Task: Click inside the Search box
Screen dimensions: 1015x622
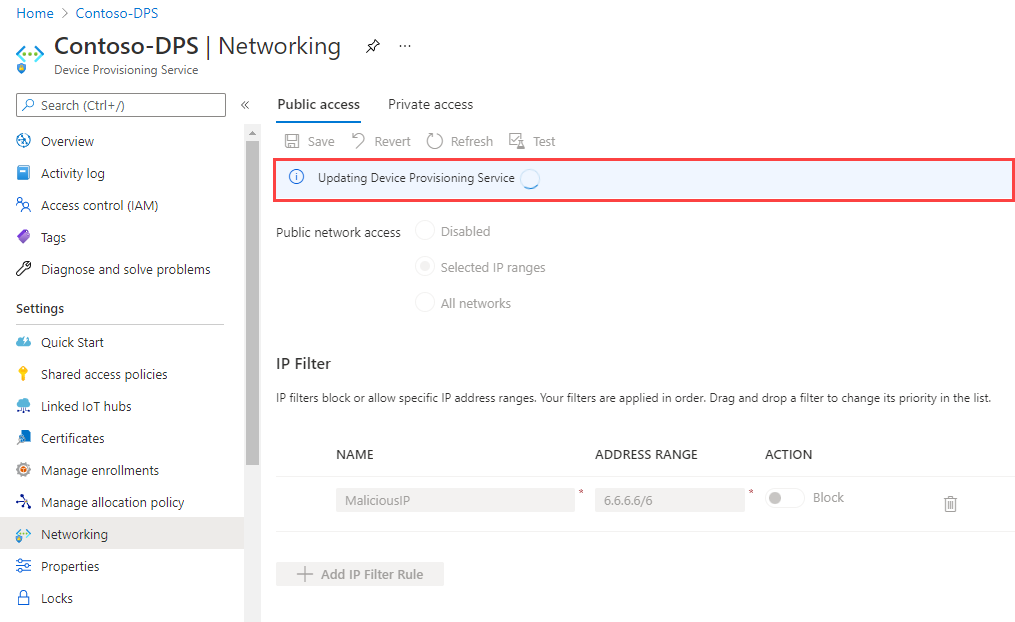Action: point(120,104)
